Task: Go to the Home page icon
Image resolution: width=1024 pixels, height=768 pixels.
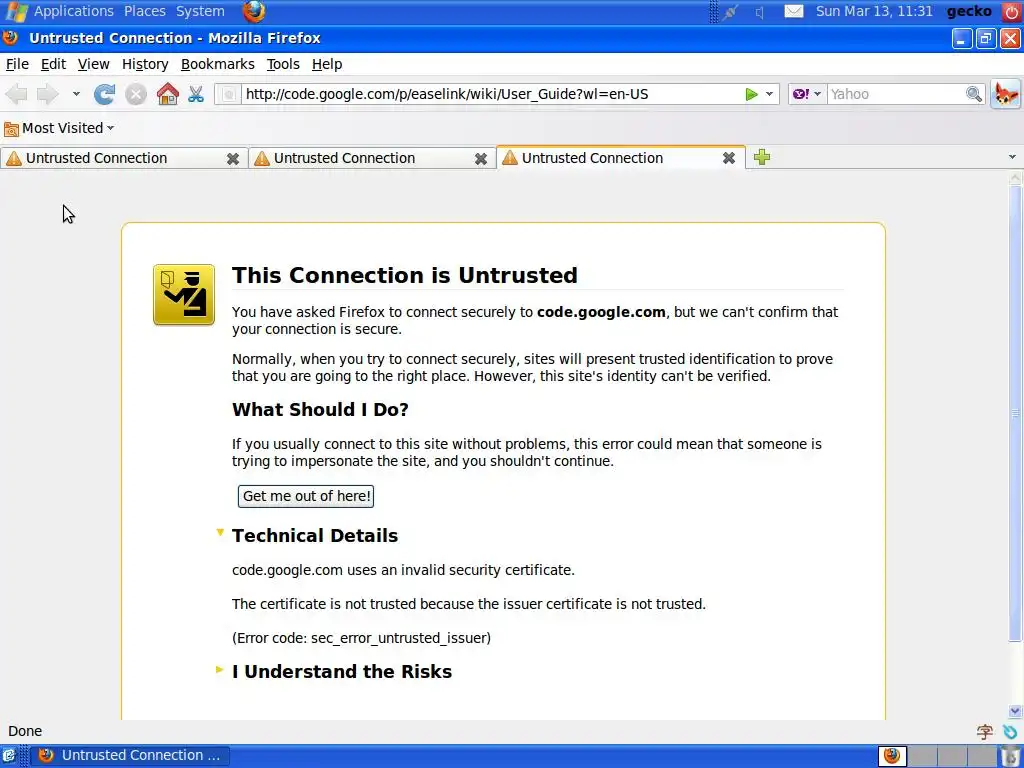Action: click(x=168, y=94)
